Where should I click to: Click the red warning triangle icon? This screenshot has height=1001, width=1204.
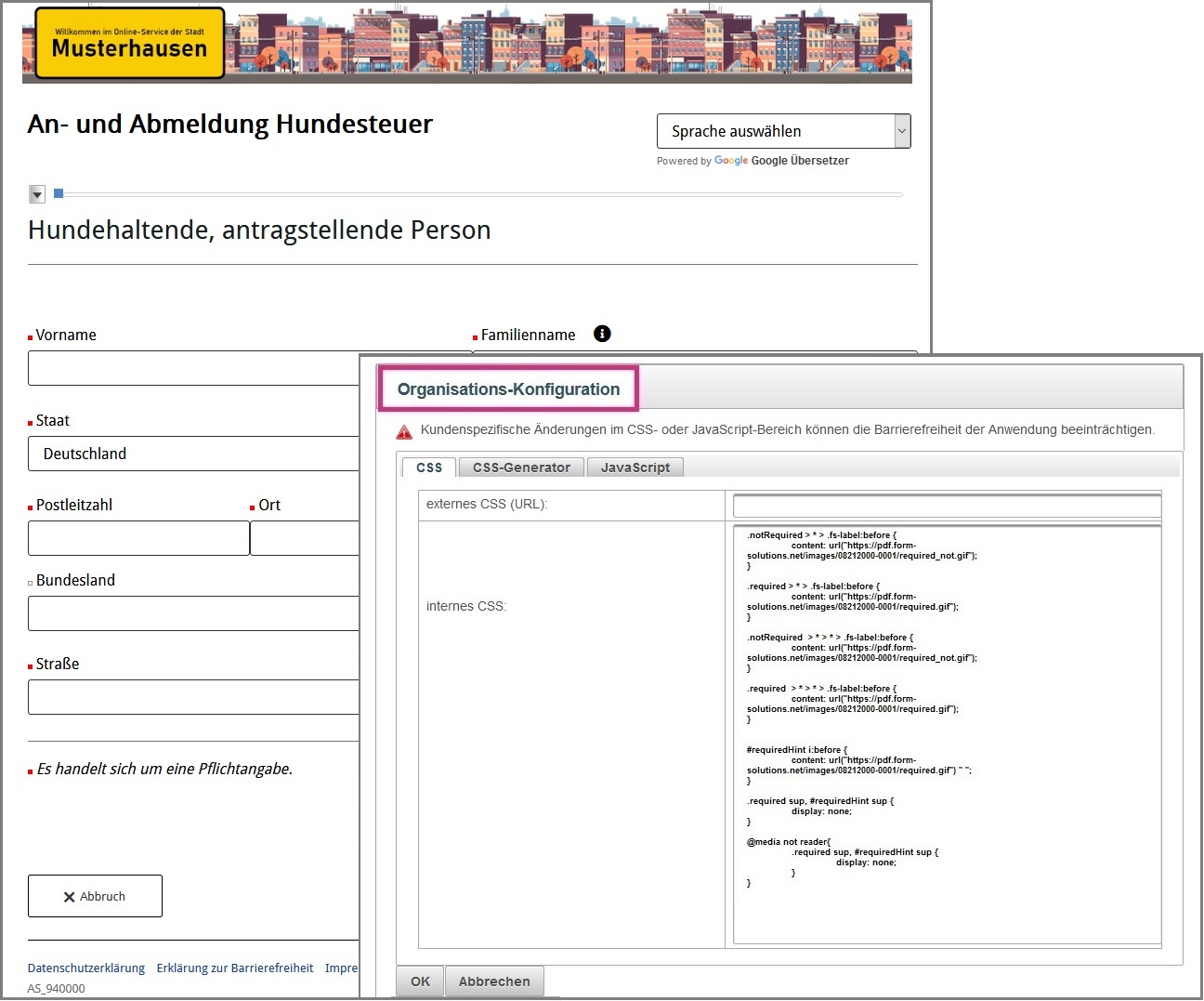tap(404, 431)
